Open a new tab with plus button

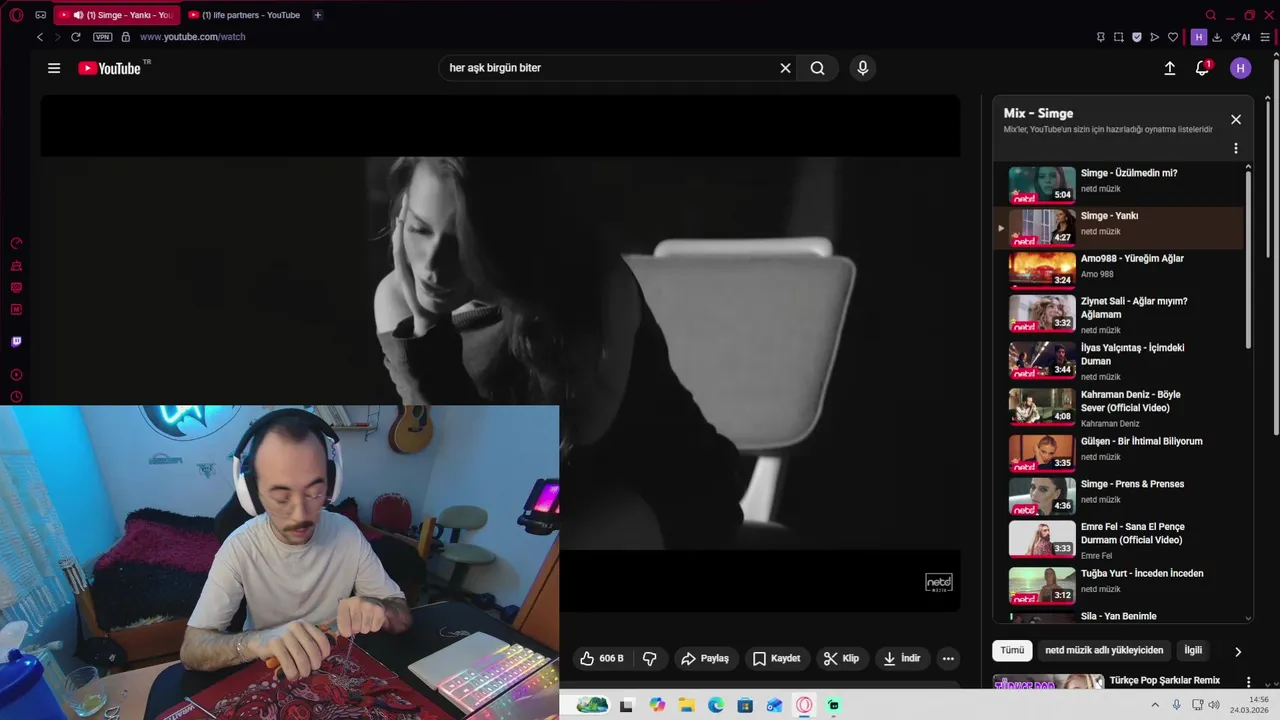[x=318, y=15]
